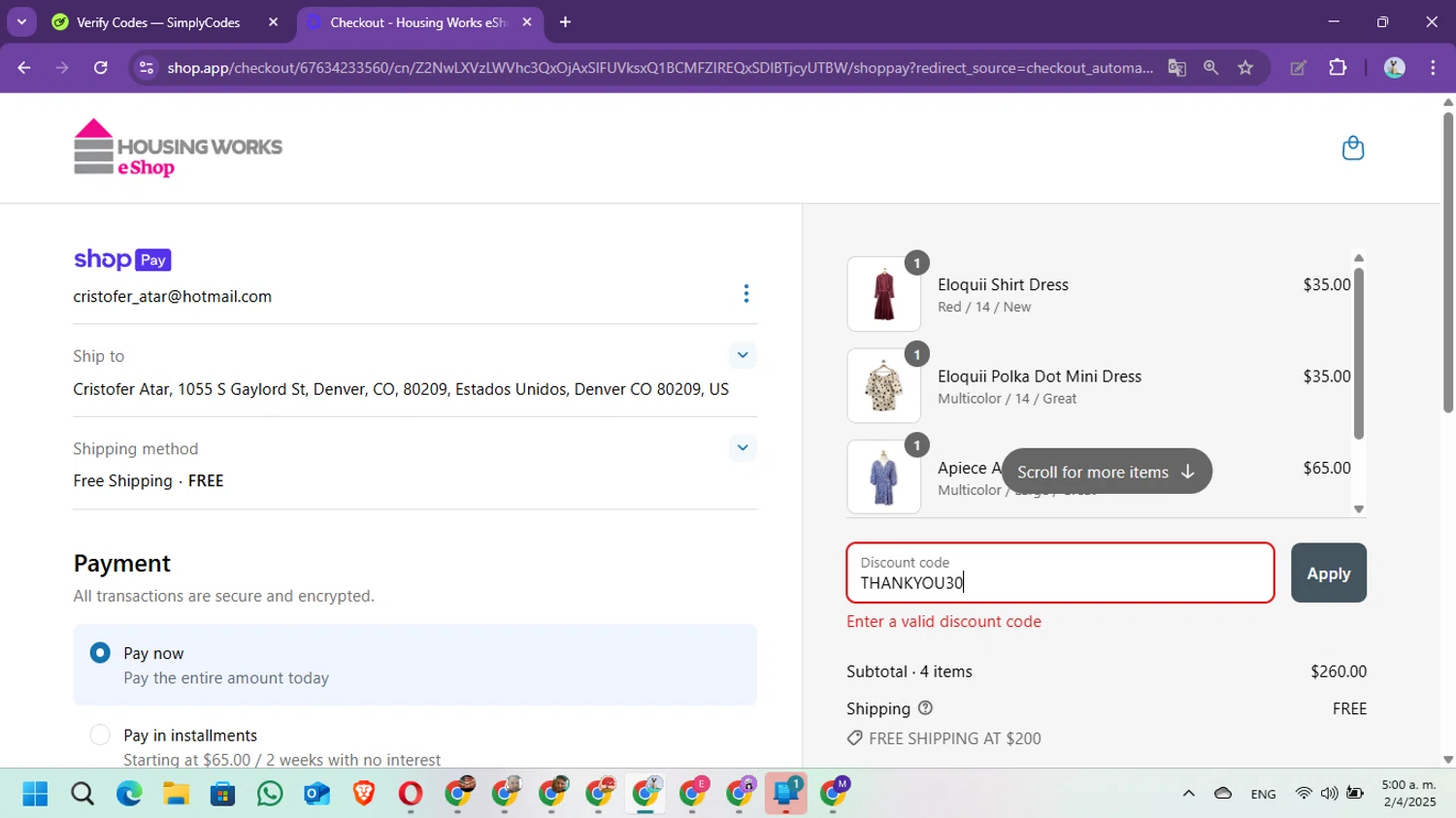
Task: Open Brave browser from the taskbar
Action: click(364, 794)
